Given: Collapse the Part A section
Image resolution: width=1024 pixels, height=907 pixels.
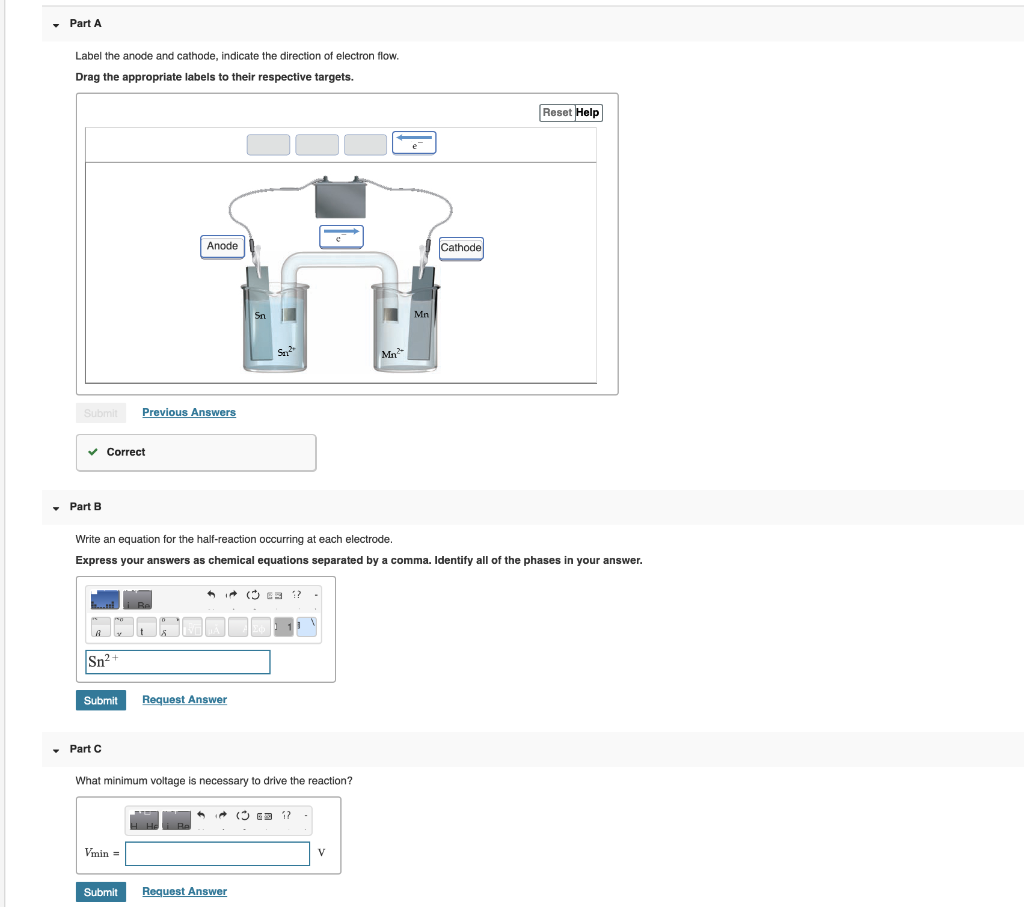Looking at the screenshot, I should [56, 23].
